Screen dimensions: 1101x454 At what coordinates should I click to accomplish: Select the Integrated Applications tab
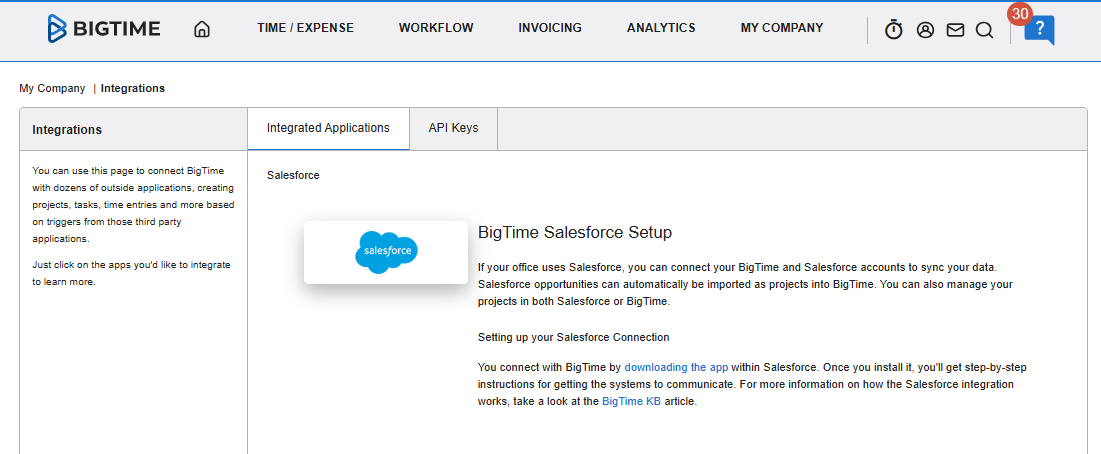point(328,128)
